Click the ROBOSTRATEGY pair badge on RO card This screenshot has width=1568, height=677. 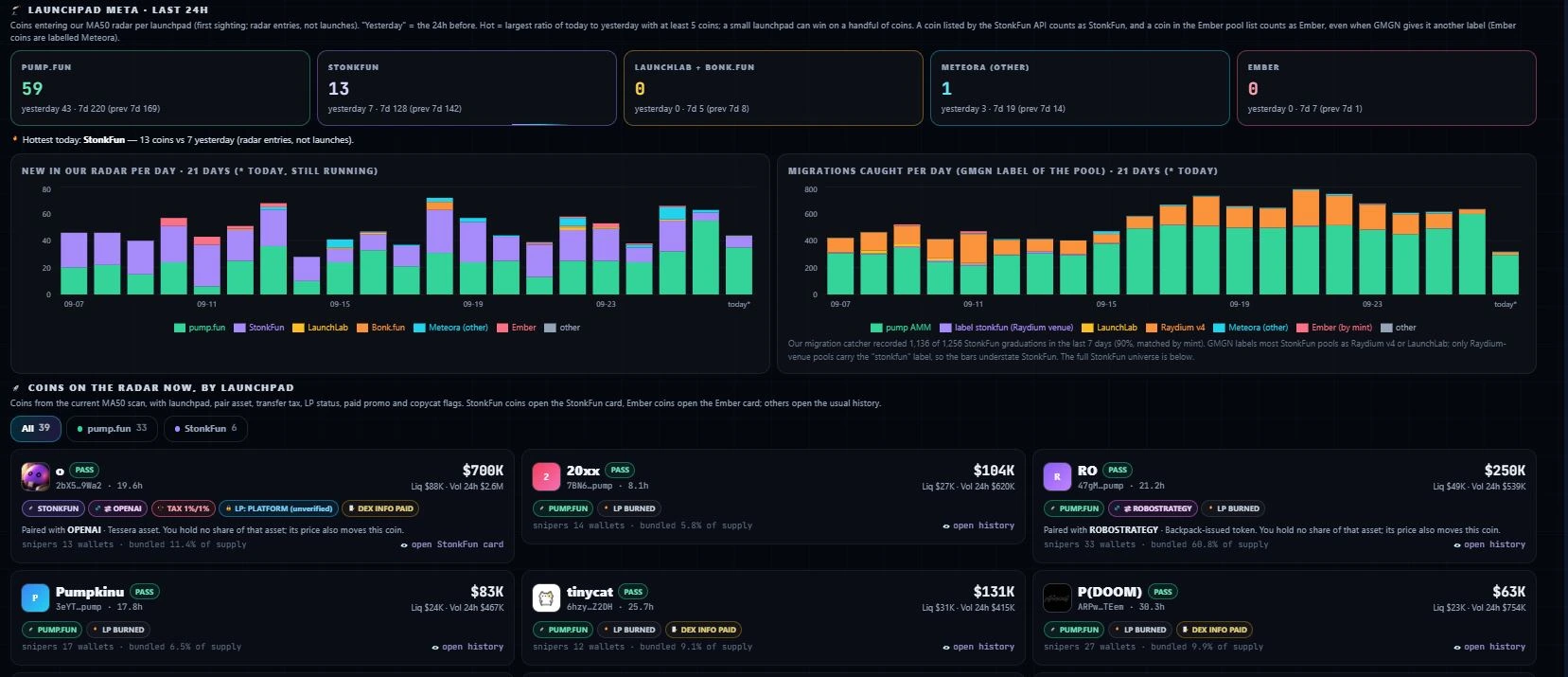[x=1154, y=508]
